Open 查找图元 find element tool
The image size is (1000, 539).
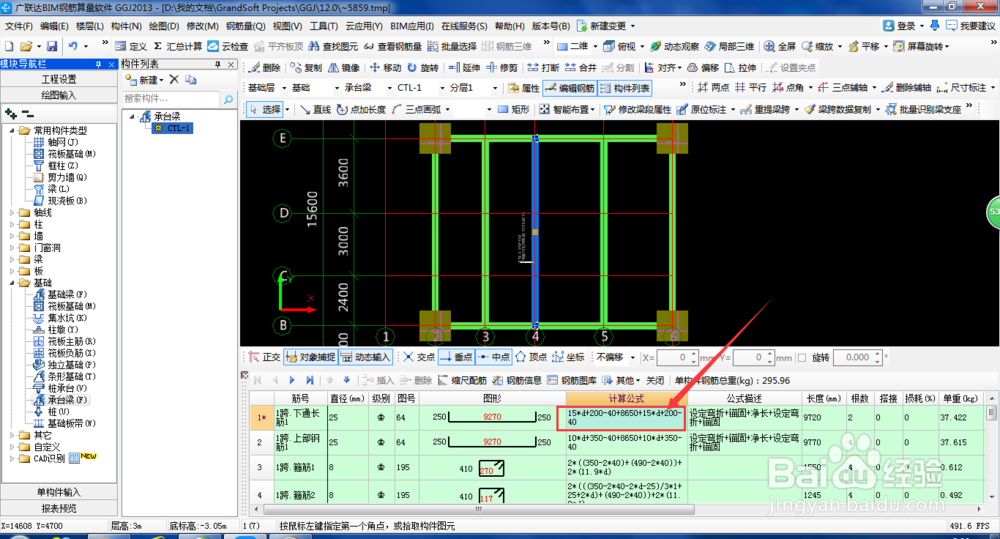(333, 47)
